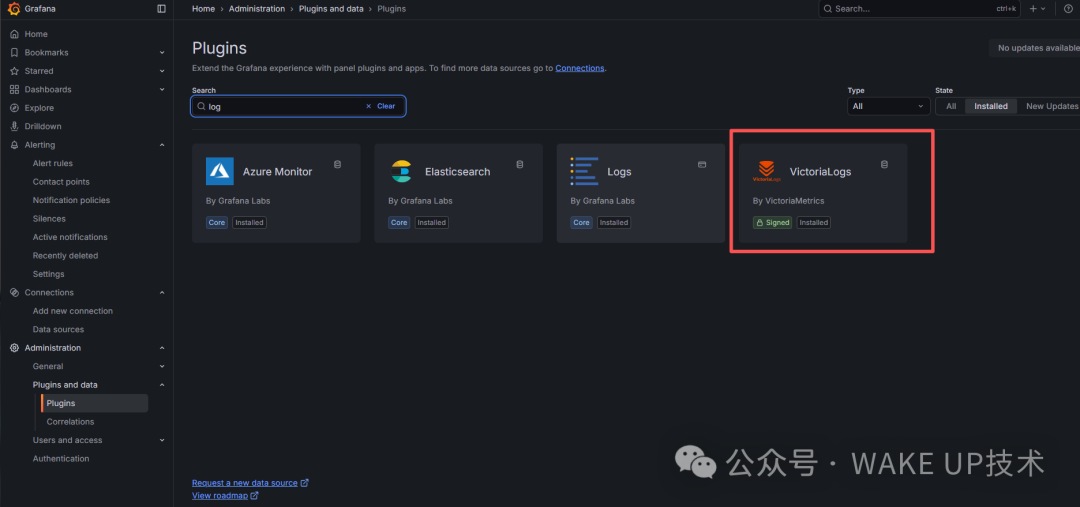
Task: Click the Alerting bell icon
Action: coord(14,145)
